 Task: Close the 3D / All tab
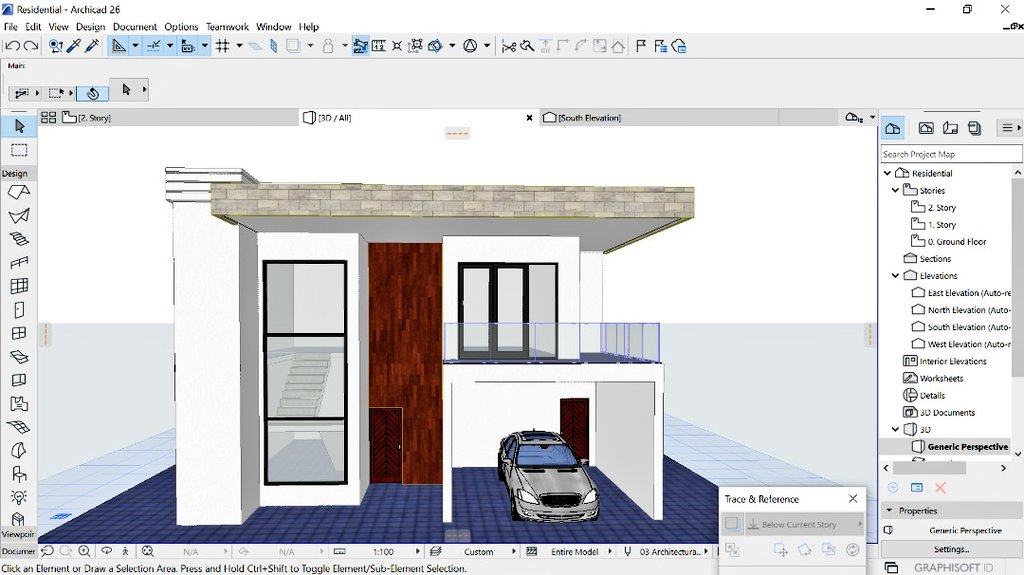click(530, 118)
